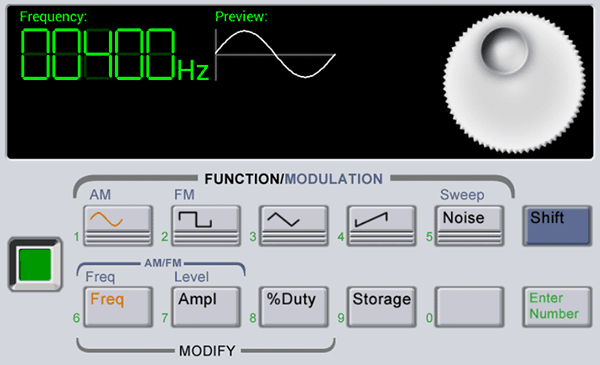The height and width of the screenshot is (365, 600).
Task: Click the rotary knob's finger dimple
Action: [x=504, y=51]
